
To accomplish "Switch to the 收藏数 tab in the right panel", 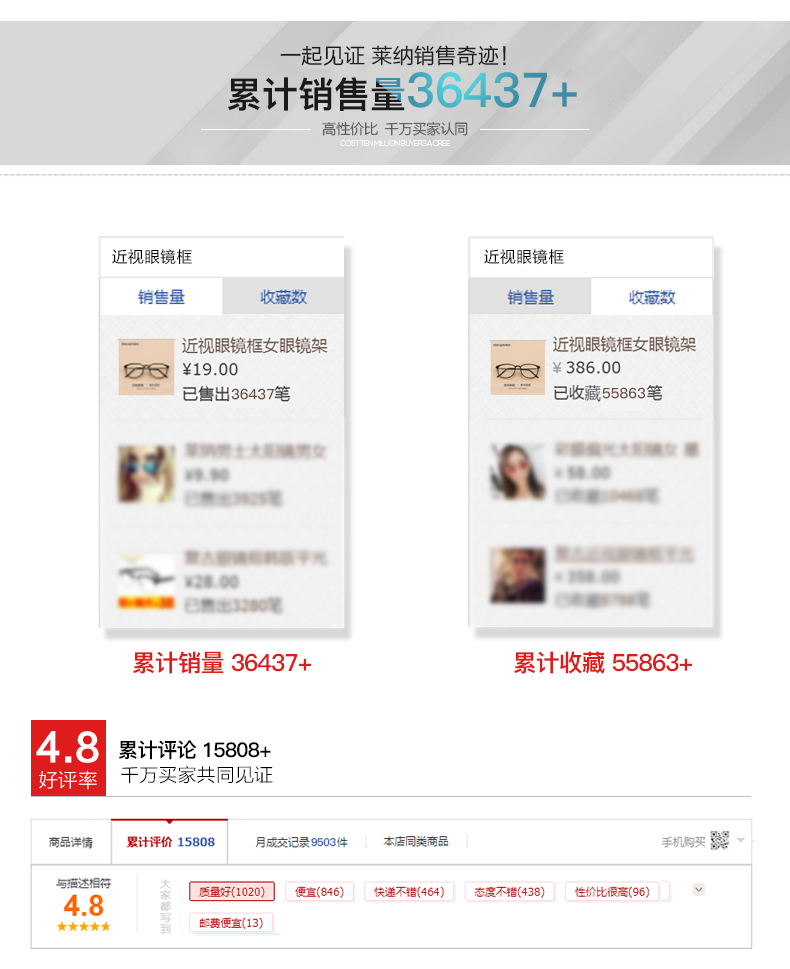I will point(652,297).
